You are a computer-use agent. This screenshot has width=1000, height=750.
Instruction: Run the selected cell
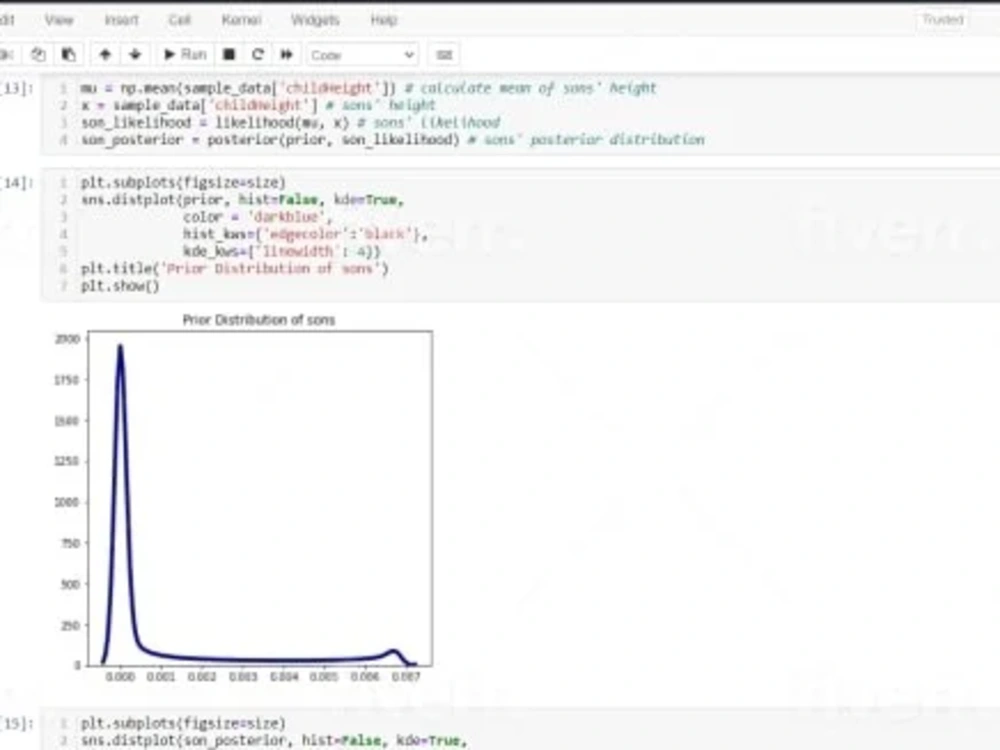[185, 55]
